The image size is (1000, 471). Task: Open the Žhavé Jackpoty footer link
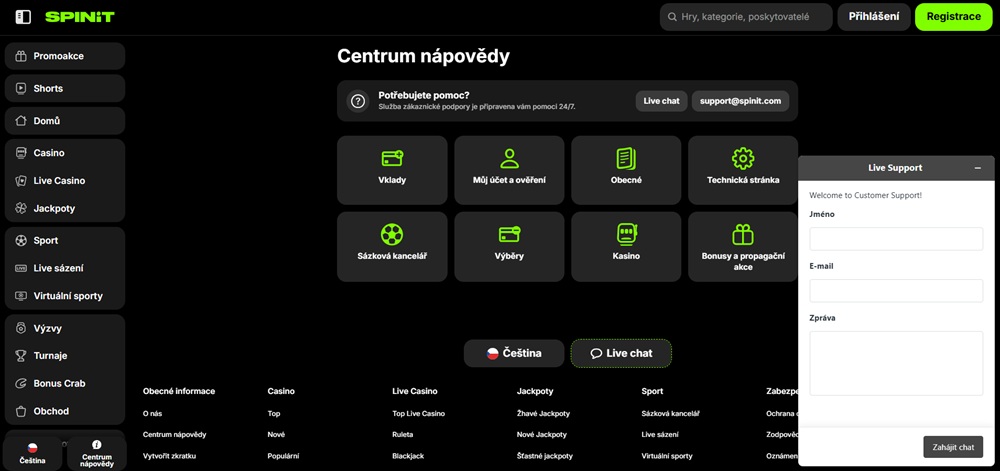point(543,413)
